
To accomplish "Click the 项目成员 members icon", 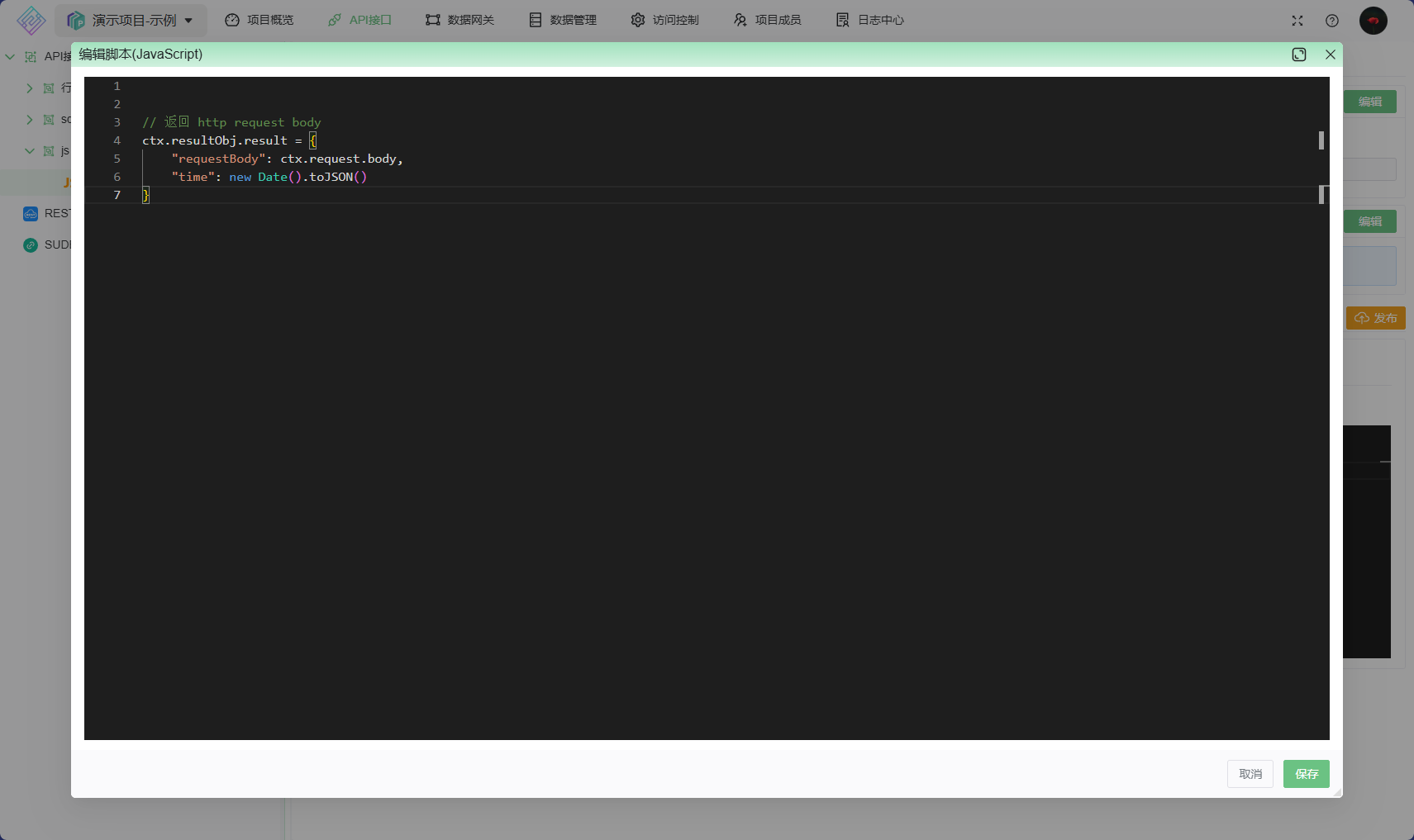I will click(x=740, y=20).
